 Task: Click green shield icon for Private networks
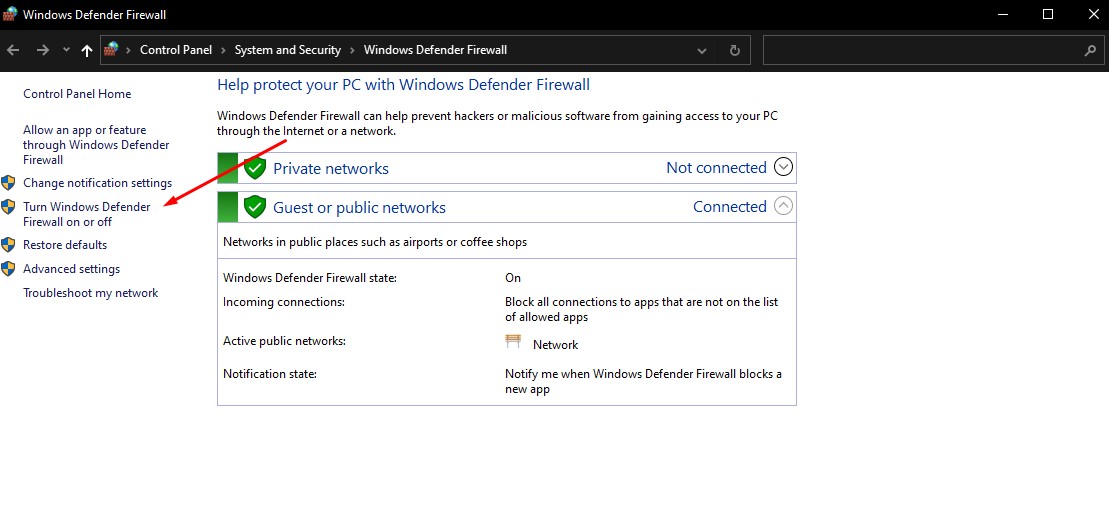(255, 168)
